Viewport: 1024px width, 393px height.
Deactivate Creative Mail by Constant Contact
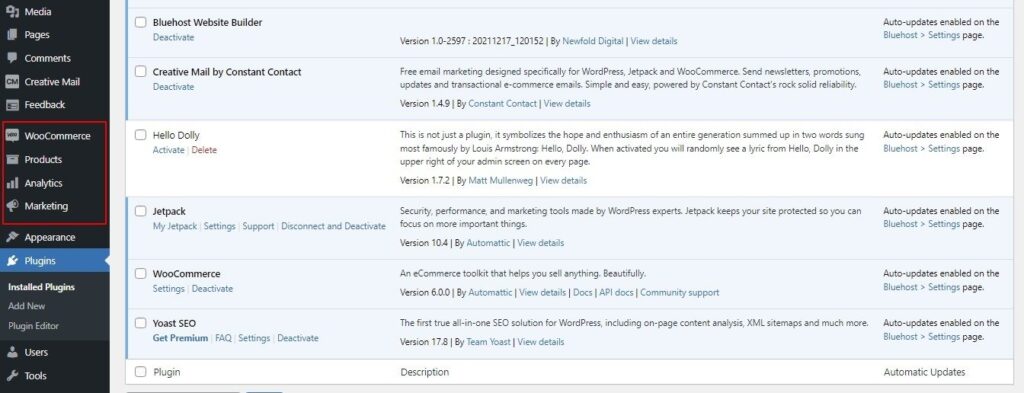pos(174,87)
